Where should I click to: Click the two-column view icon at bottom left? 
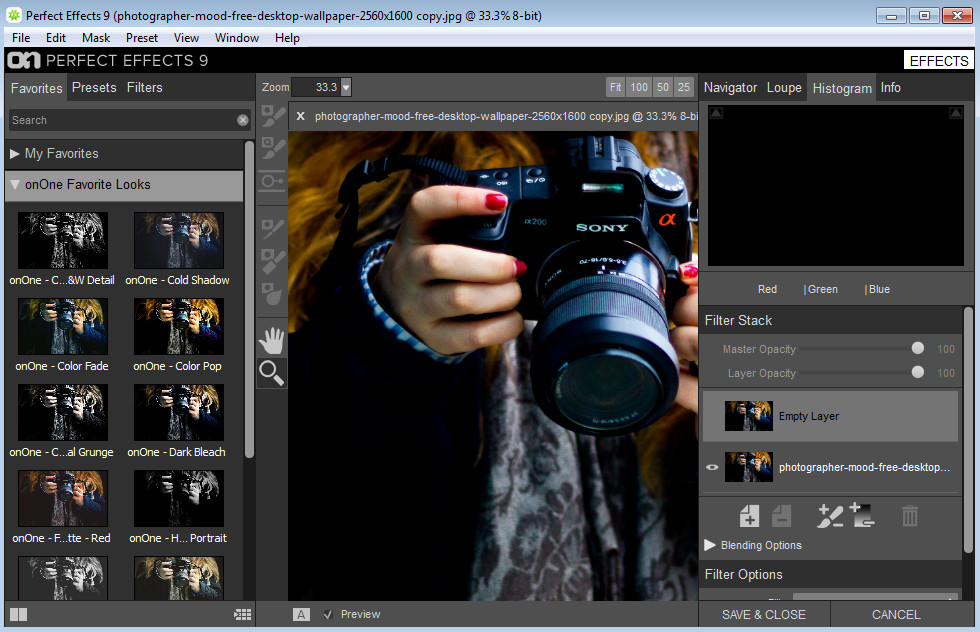click(x=18, y=614)
